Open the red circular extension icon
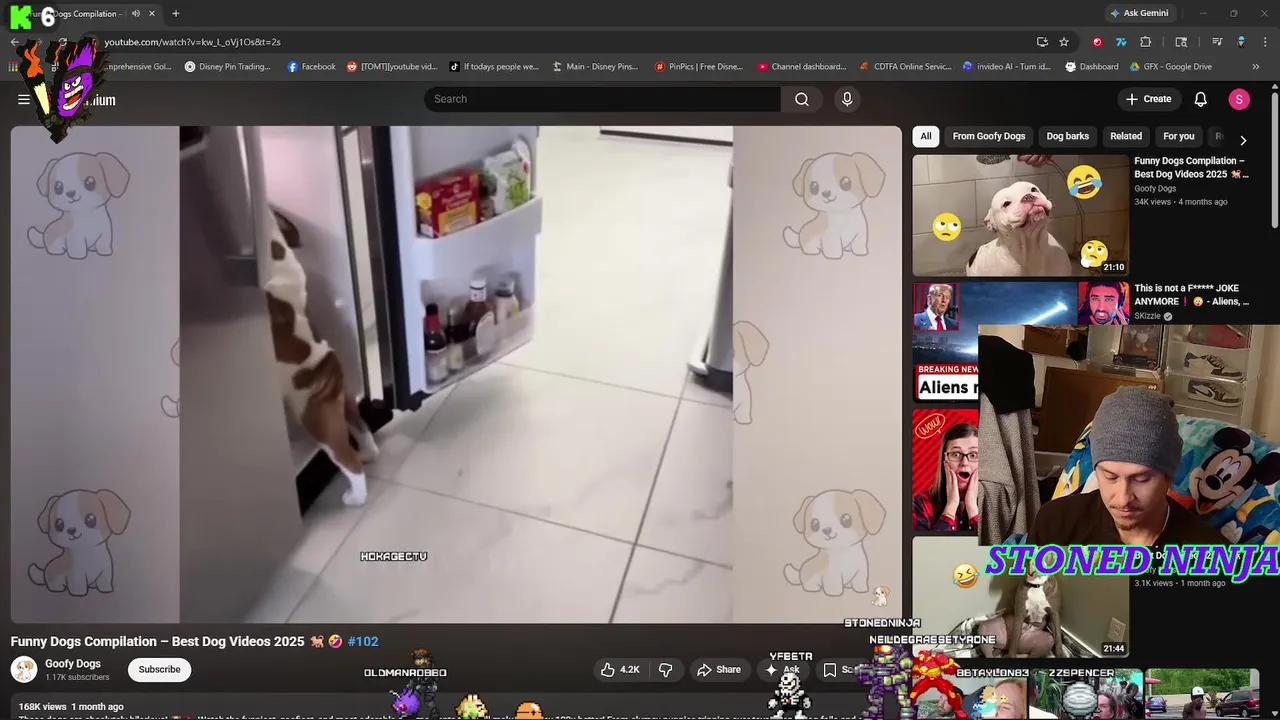This screenshot has width=1280, height=720. [1098, 42]
